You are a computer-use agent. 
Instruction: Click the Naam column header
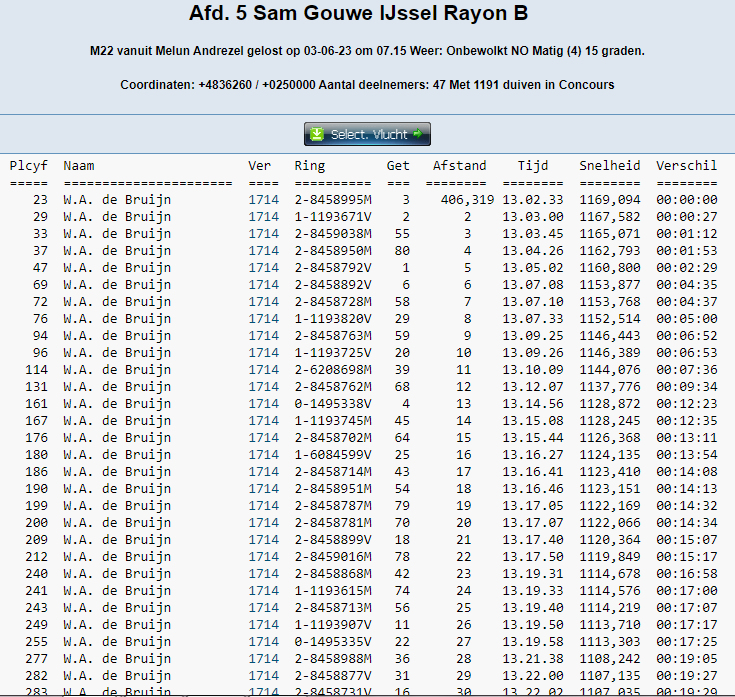[79, 165]
